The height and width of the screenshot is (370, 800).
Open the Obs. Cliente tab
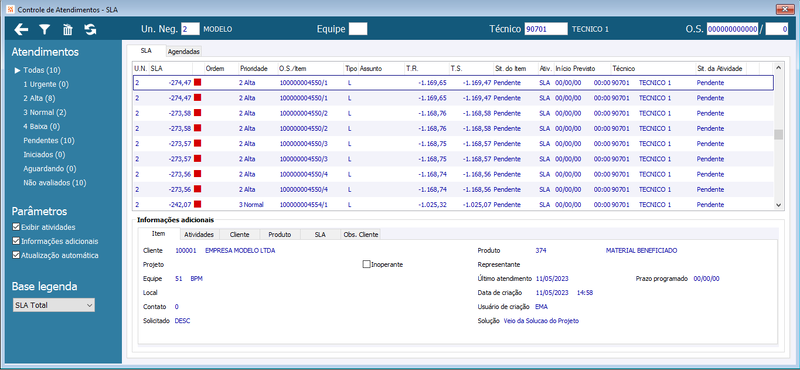tap(361, 234)
